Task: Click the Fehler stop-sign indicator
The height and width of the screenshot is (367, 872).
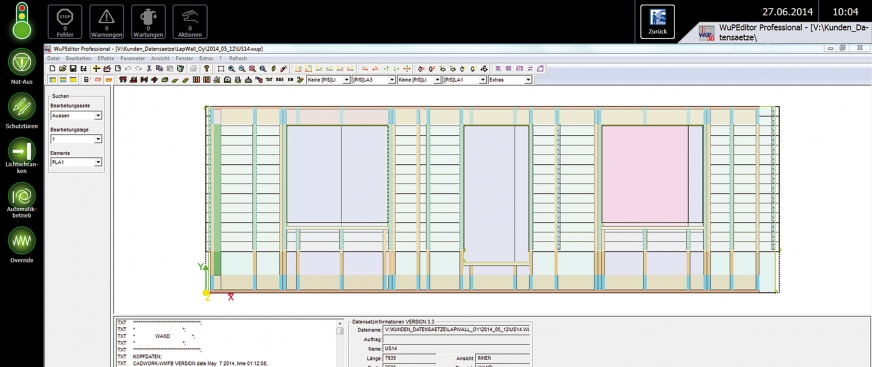Action: click(65, 22)
